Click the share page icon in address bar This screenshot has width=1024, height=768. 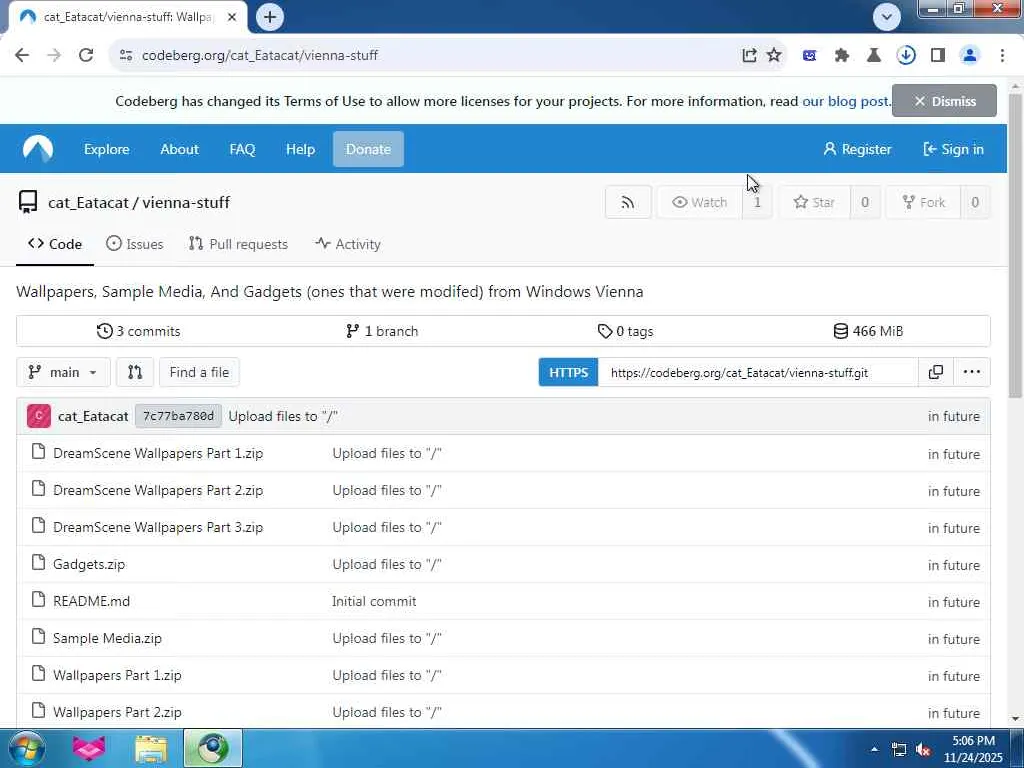click(x=749, y=56)
